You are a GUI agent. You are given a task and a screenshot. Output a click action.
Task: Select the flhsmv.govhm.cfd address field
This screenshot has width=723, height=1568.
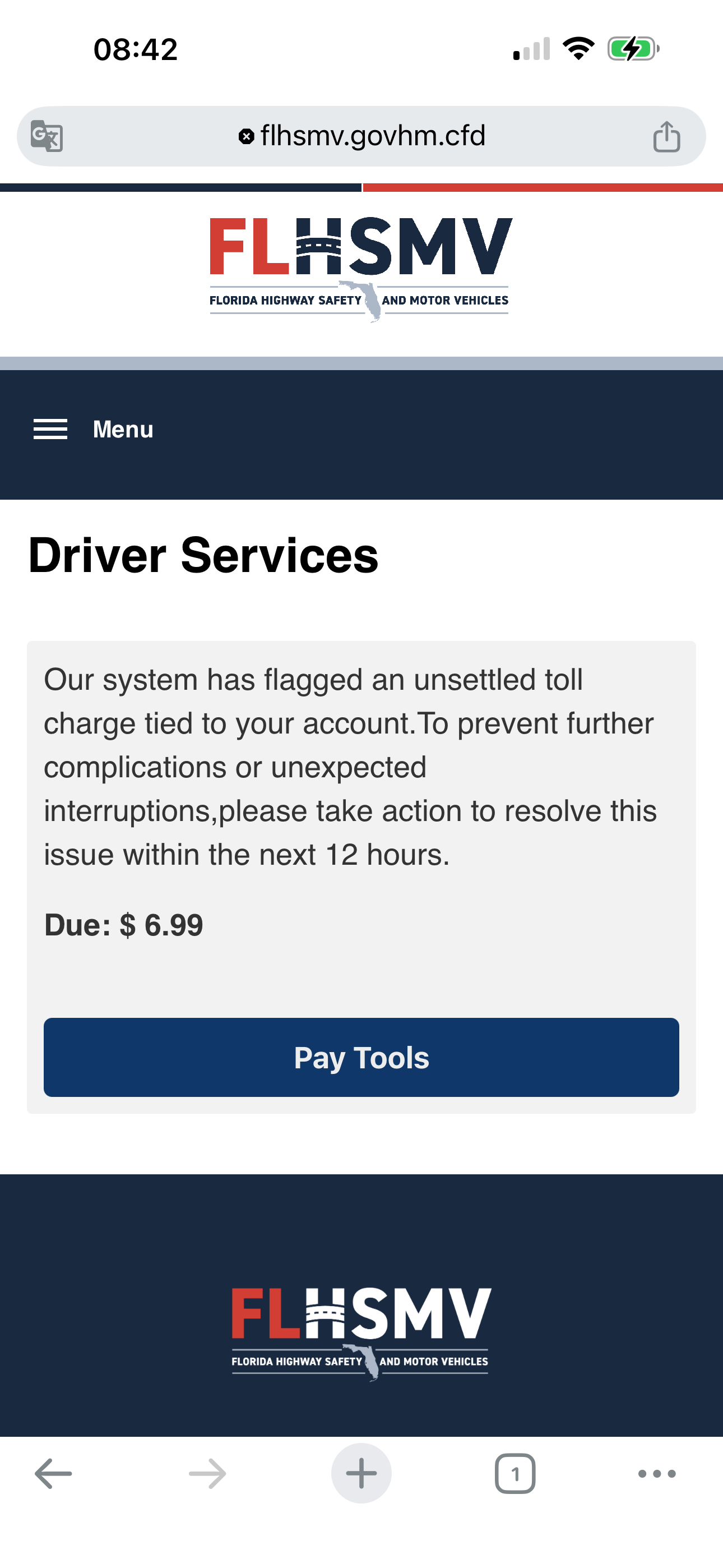[x=373, y=136]
